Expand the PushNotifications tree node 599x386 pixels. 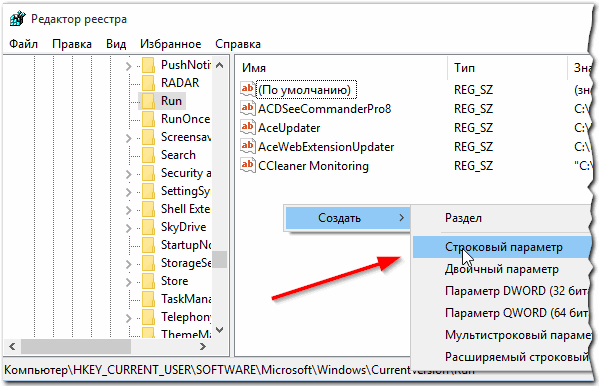(128, 66)
